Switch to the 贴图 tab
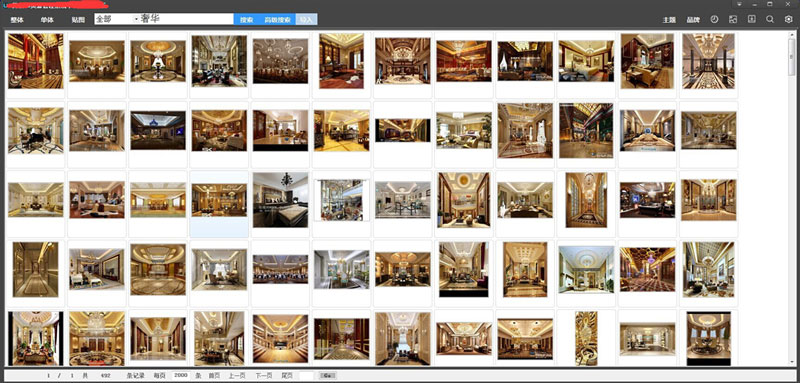 tap(78, 20)
